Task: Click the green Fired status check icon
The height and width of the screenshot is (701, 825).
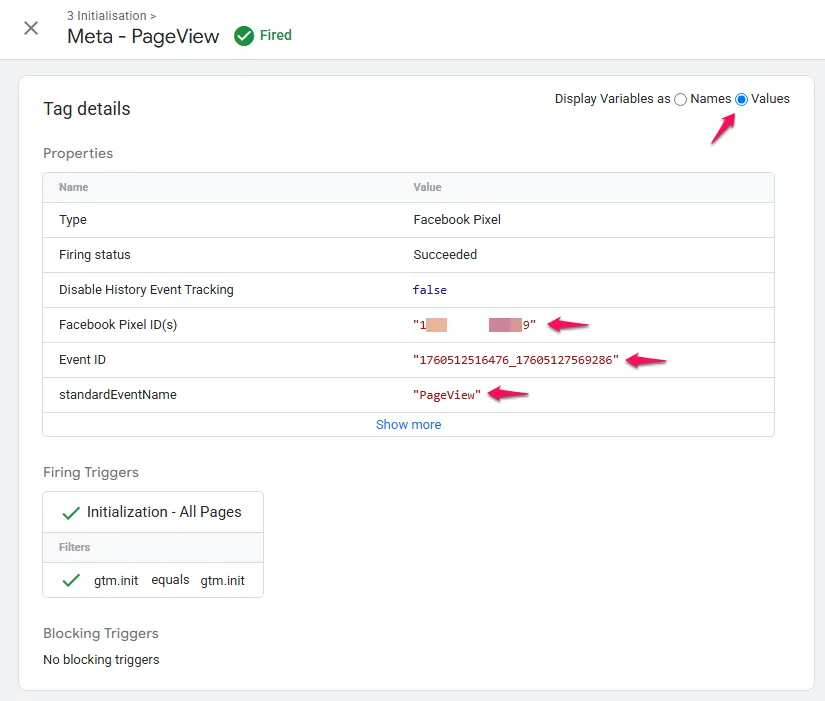Action: pos(244,36)
